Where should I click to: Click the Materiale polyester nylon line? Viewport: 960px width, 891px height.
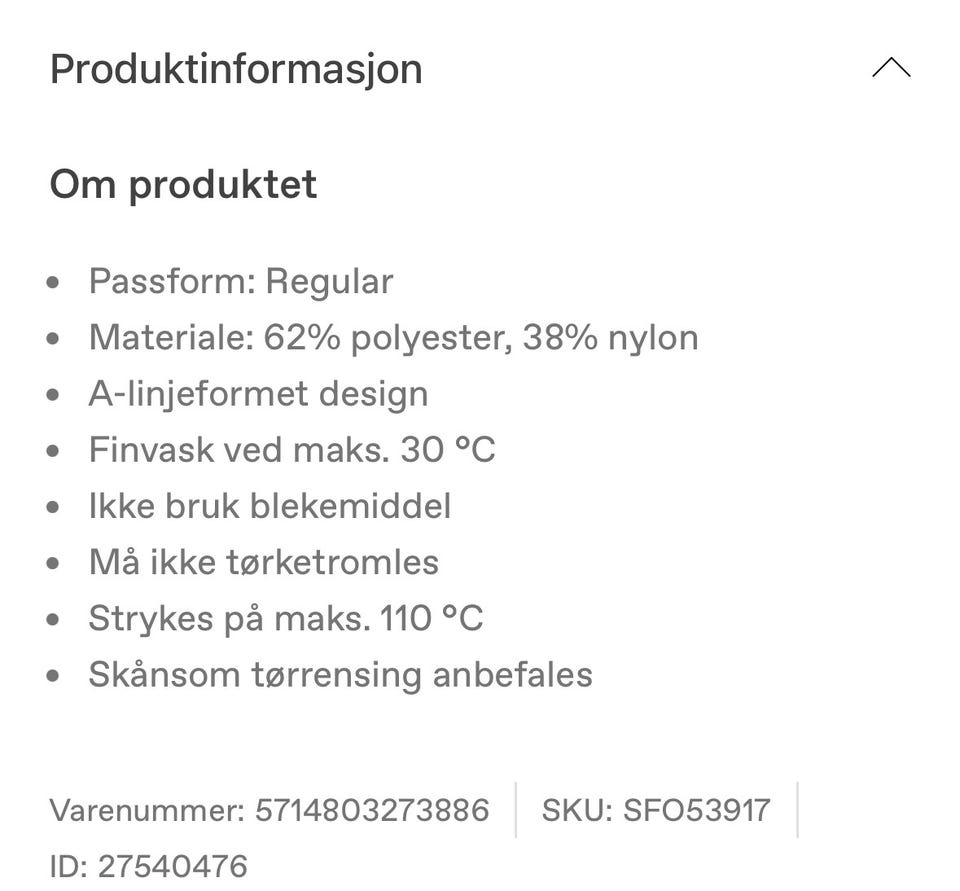click(x=393, y=337)
